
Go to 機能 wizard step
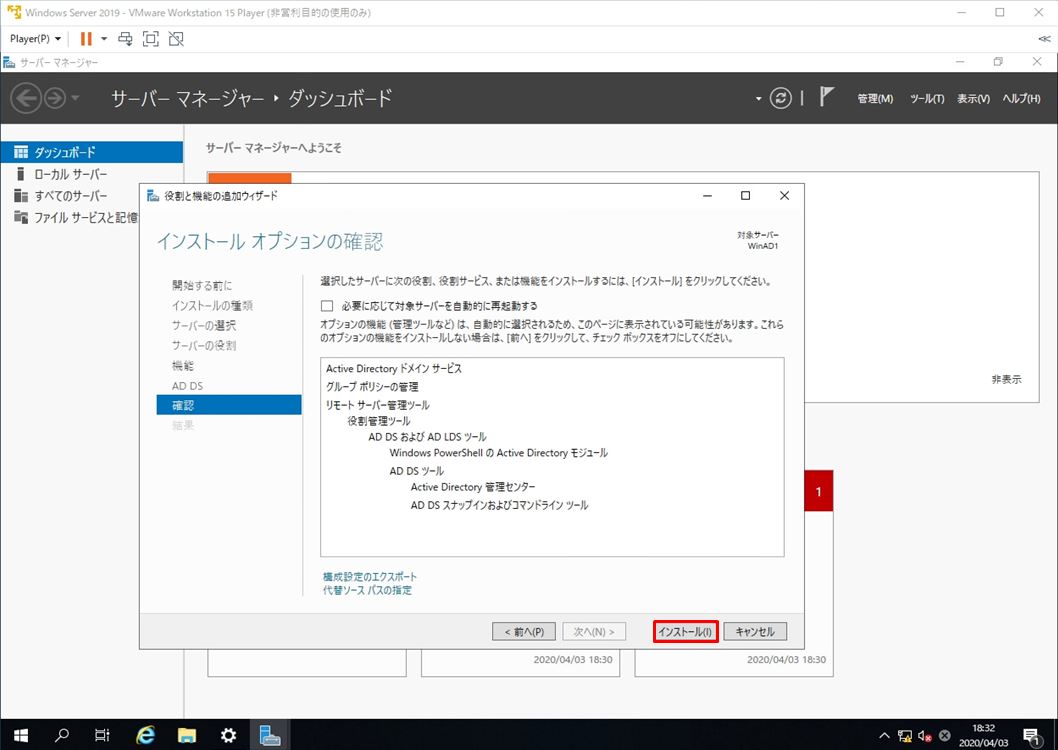pyautogui.click(x=183, y=366)
